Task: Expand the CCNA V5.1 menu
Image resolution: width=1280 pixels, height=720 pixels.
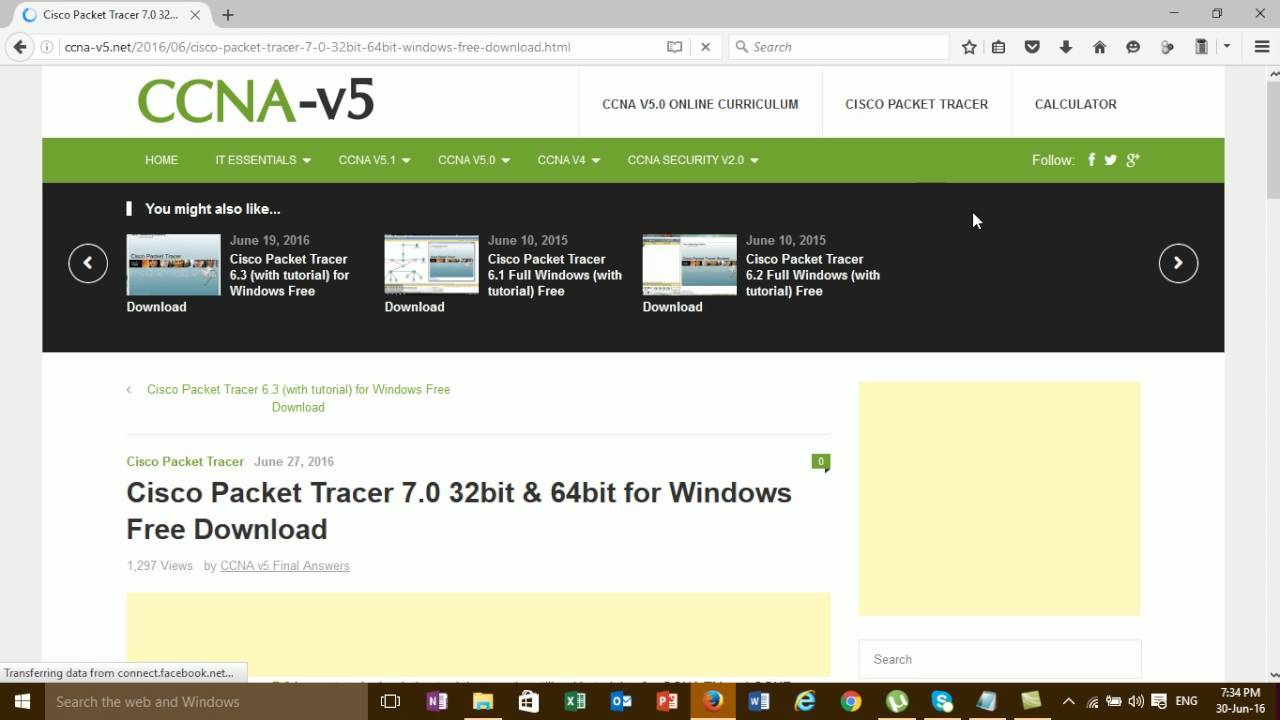Action: 375,160
